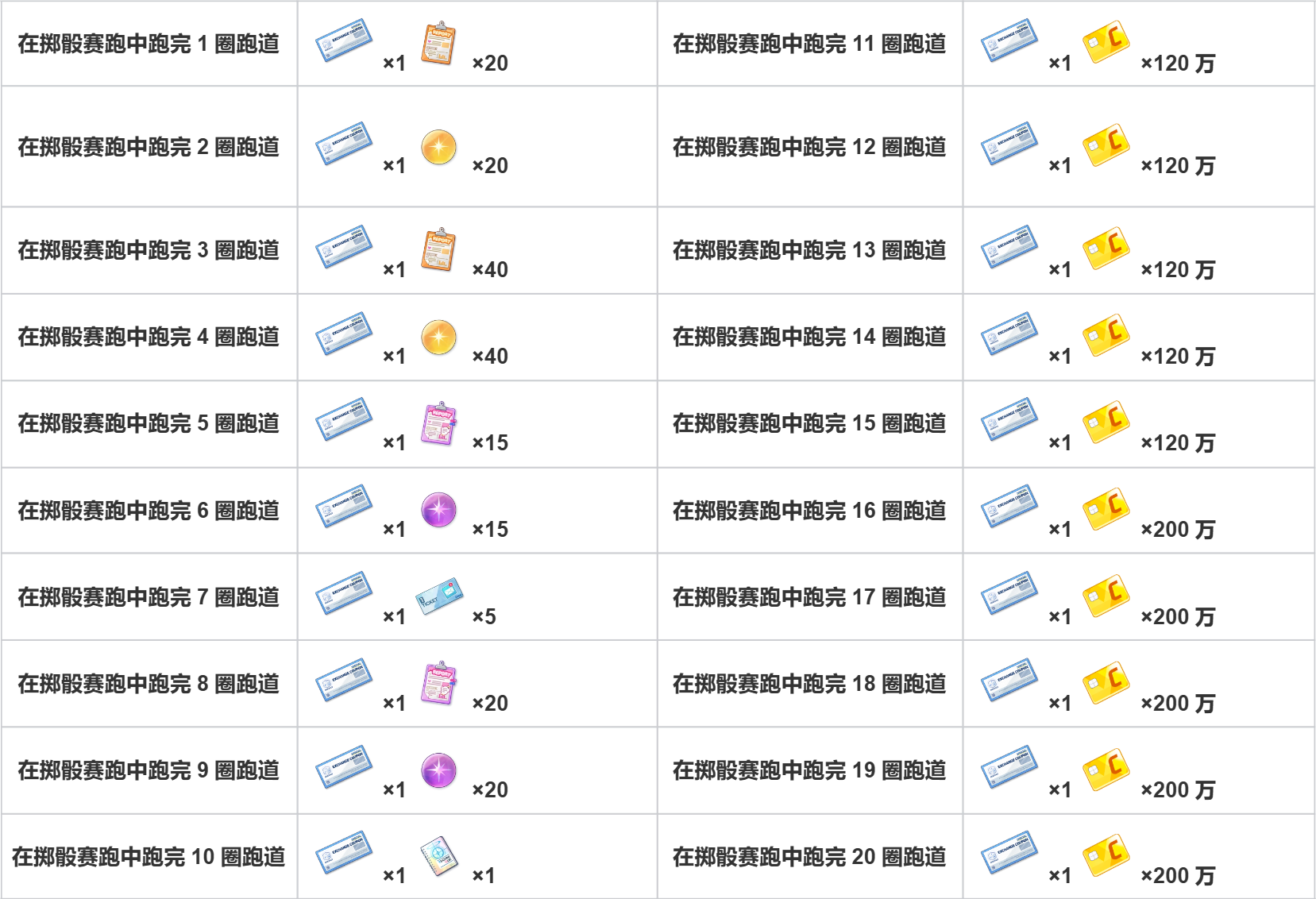Click the orange report clipboard icon in lap 1 row
The height and width of the screenshot is (899, 1316).
pyautogui.click(x=438, y=43)
